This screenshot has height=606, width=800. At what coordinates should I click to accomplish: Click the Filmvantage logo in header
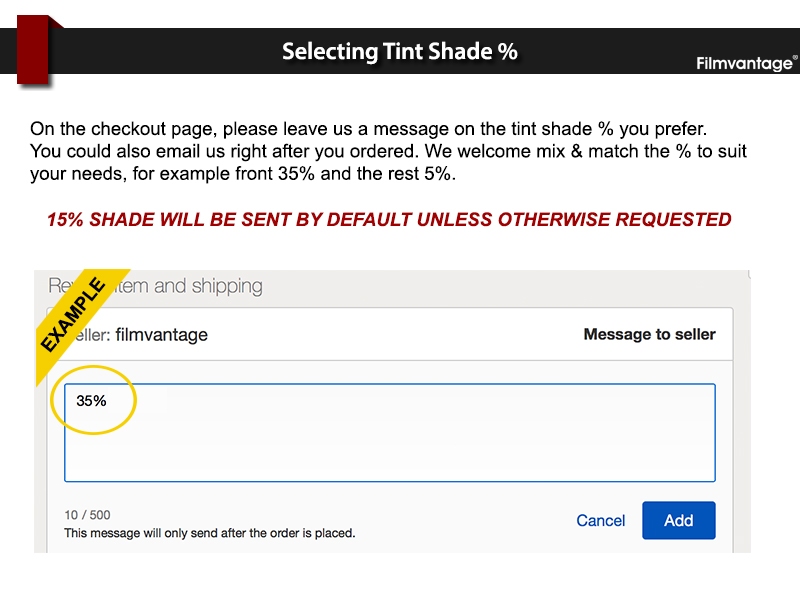pyautogui.click(x=744, y=64)
